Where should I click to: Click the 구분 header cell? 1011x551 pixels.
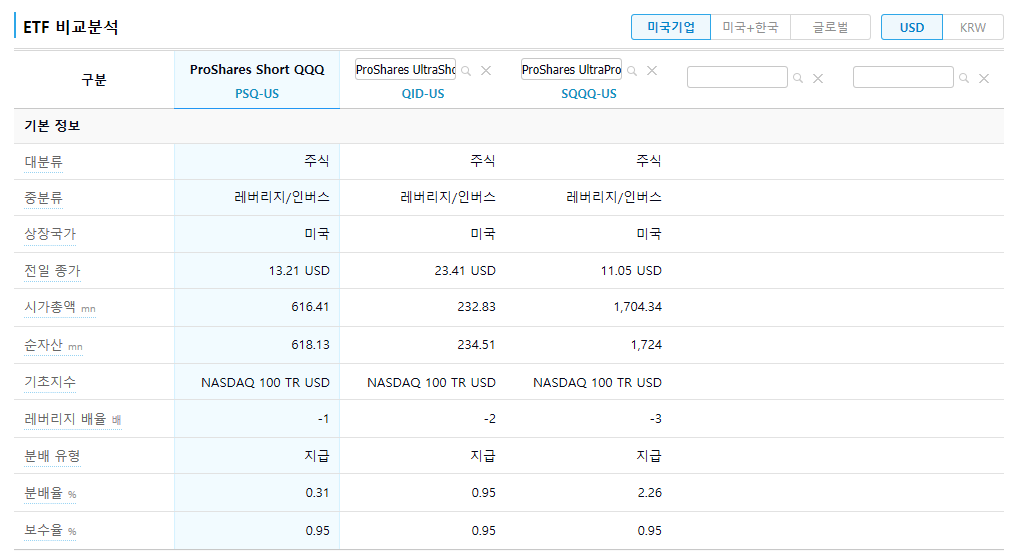(93, 80)
